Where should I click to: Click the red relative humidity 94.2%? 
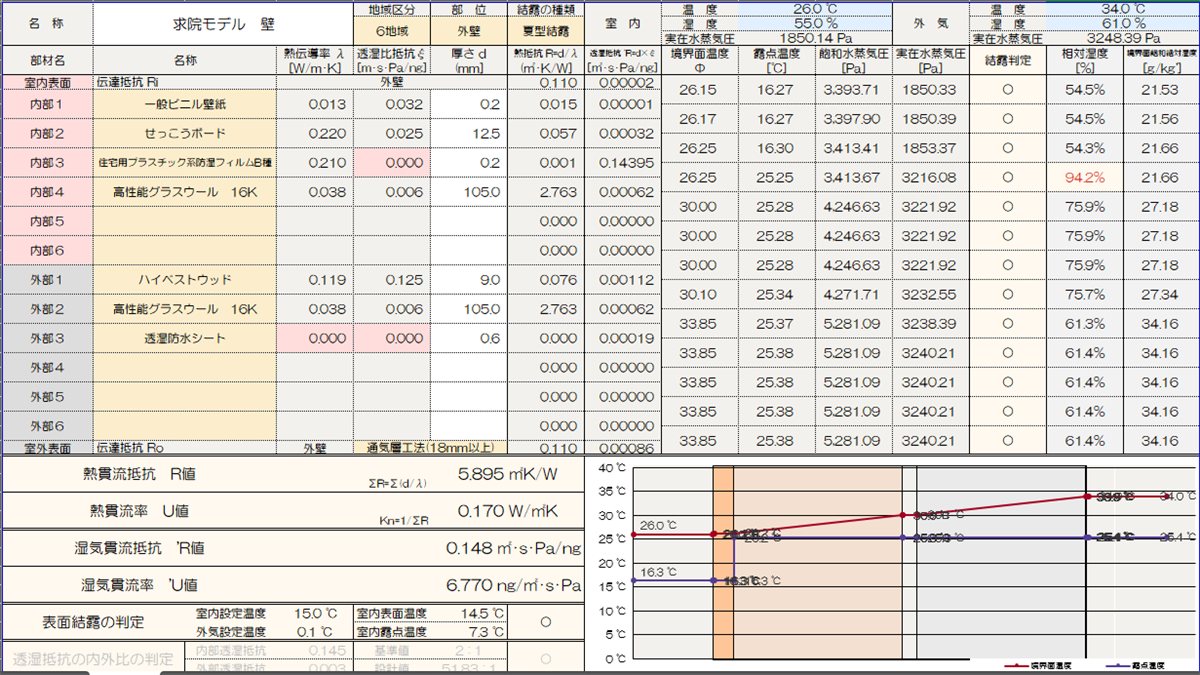(1084, 177)
